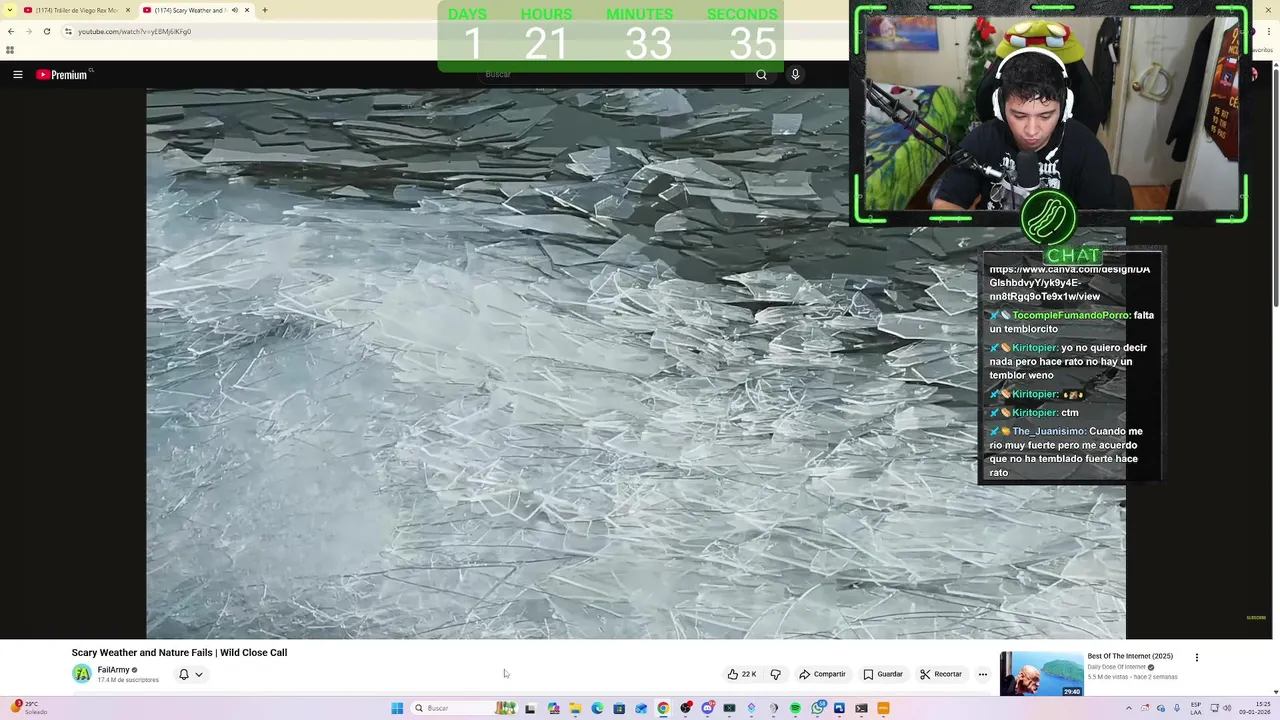Go to YouTube Premium home logo

[64, 74]
